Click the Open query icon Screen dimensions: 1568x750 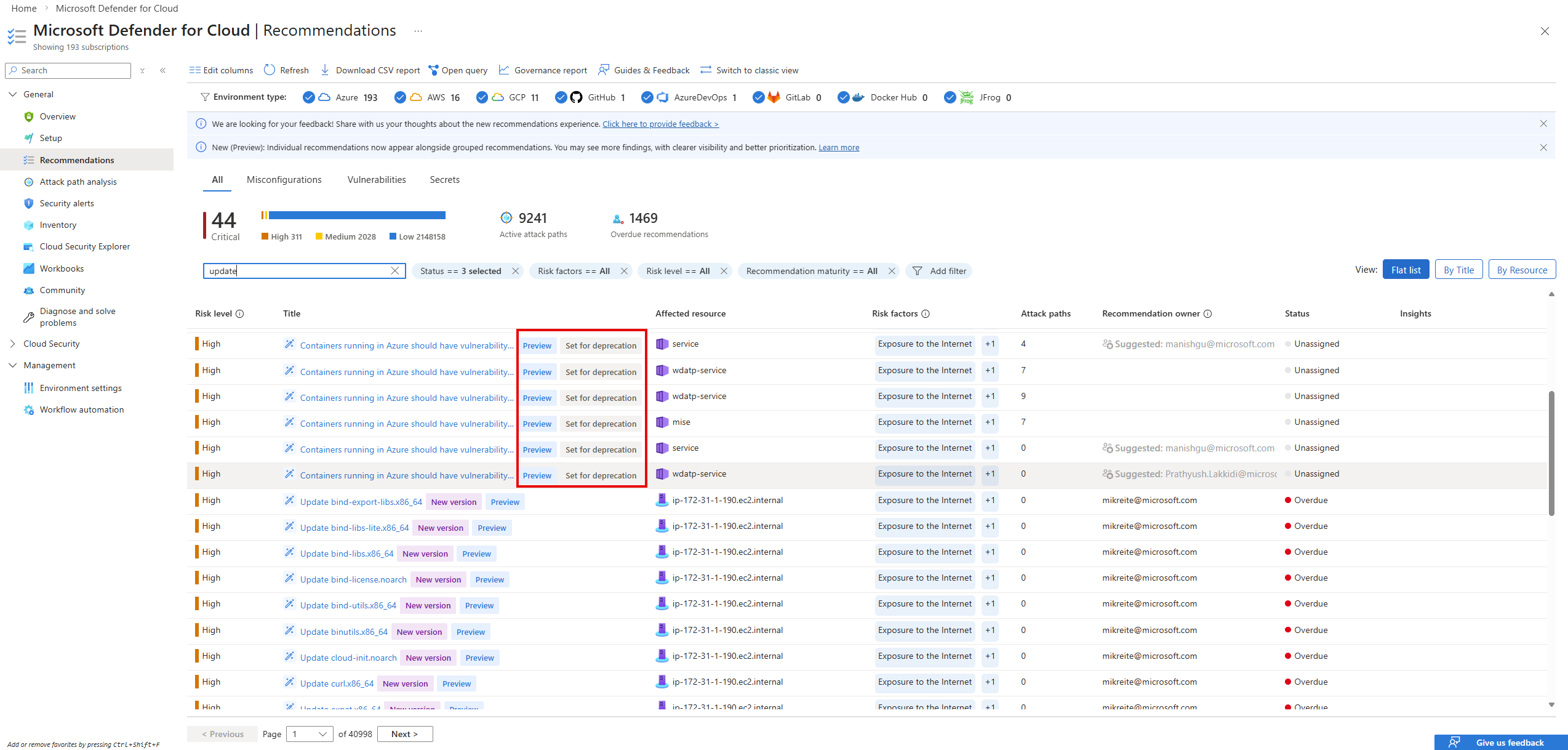(x=434, y=70)
